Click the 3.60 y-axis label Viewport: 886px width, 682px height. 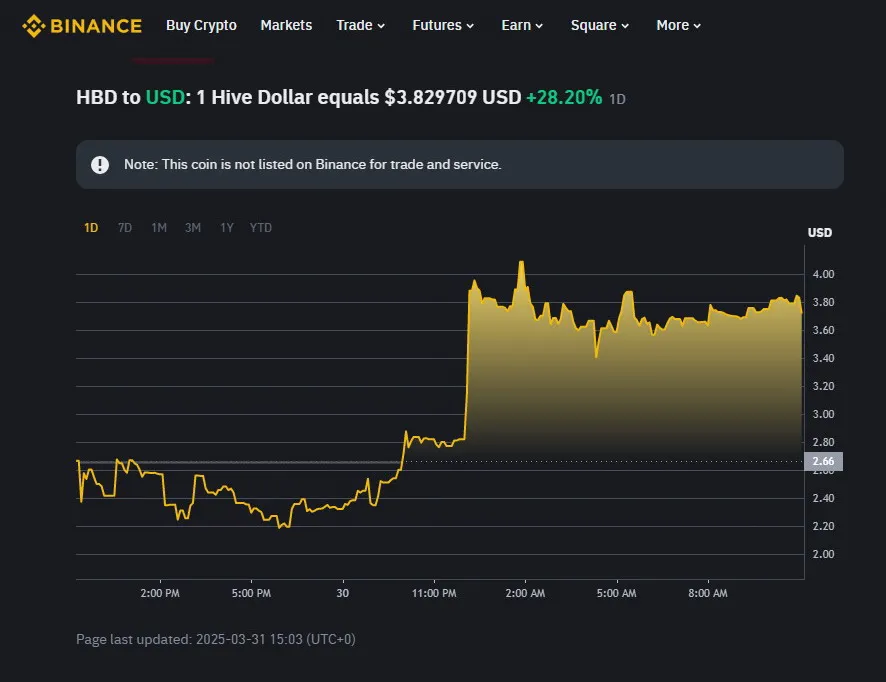point(823,330)
